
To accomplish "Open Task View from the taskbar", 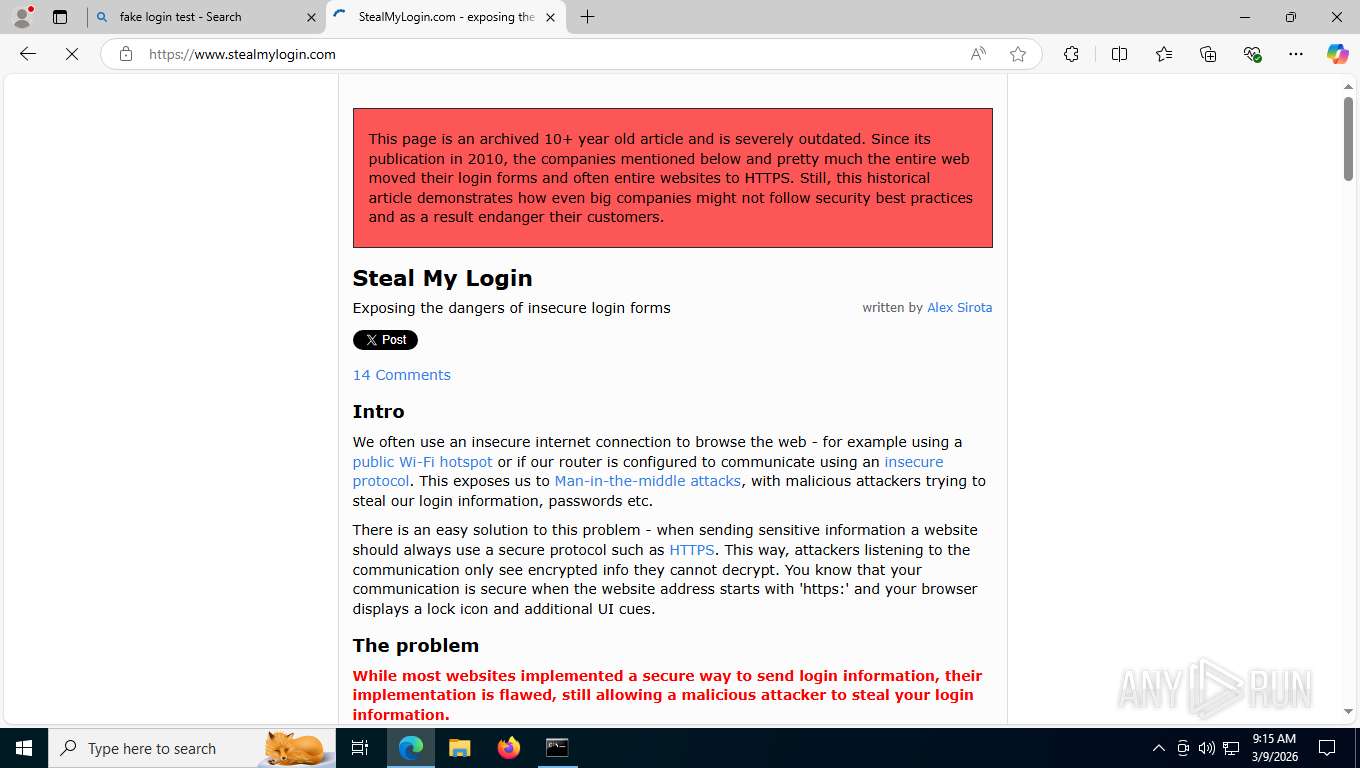I will click(x=360, y=748).
